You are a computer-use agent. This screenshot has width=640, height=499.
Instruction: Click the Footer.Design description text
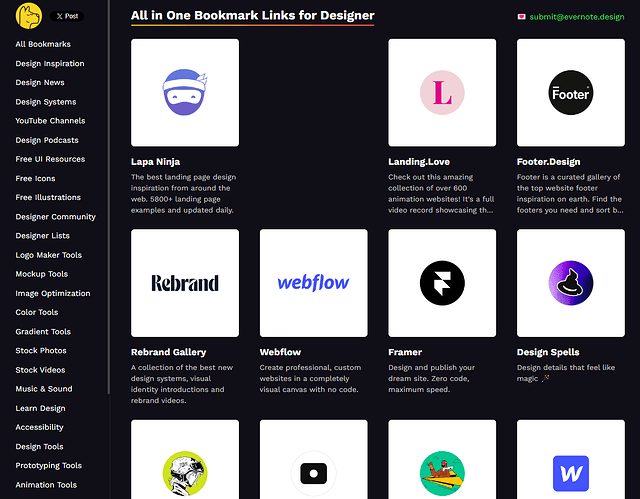(570, 194)
